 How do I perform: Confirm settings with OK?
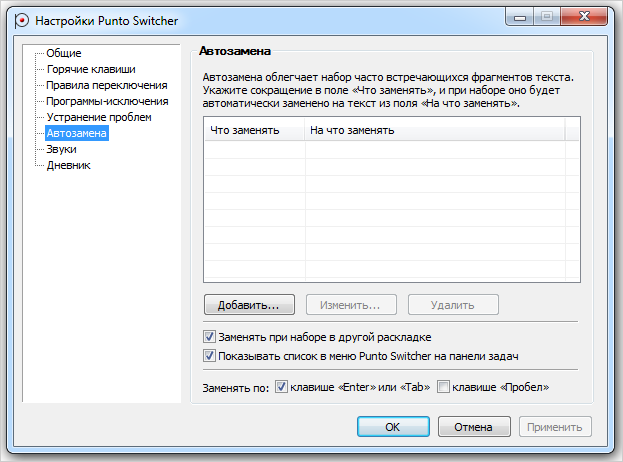(x=393, y=427)
